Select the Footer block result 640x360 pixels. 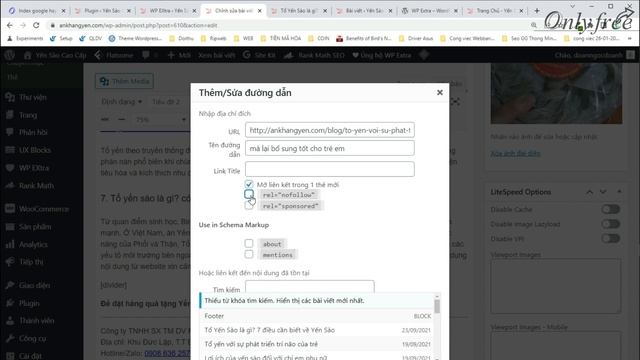pyautogui.click(x=317, y=316)
